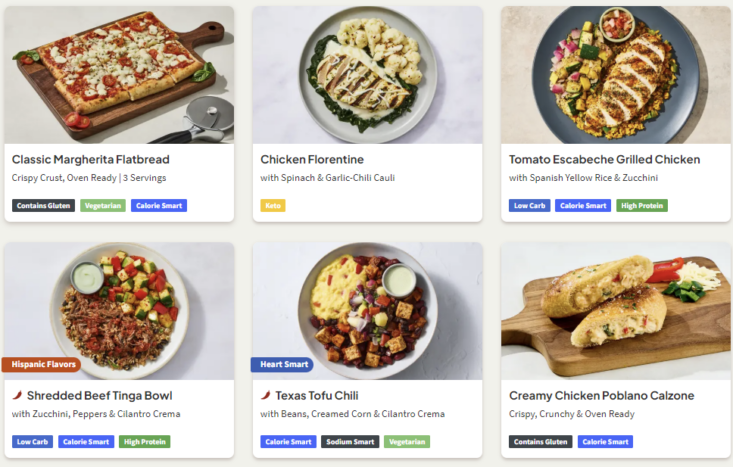Open the Classic Margherita Flatbread photo
This screenshot has width=733, height=467.
(x=119, y=75)
